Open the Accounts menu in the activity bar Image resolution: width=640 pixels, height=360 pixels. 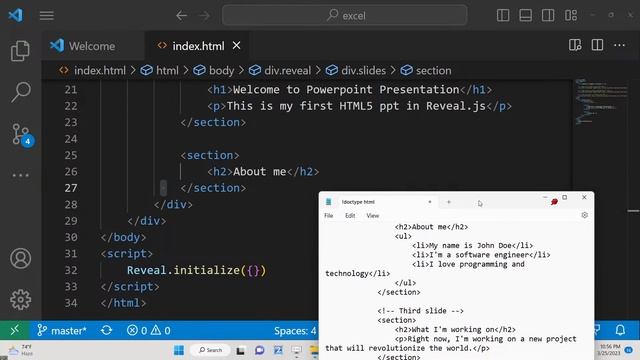click(x=20, y=258)
